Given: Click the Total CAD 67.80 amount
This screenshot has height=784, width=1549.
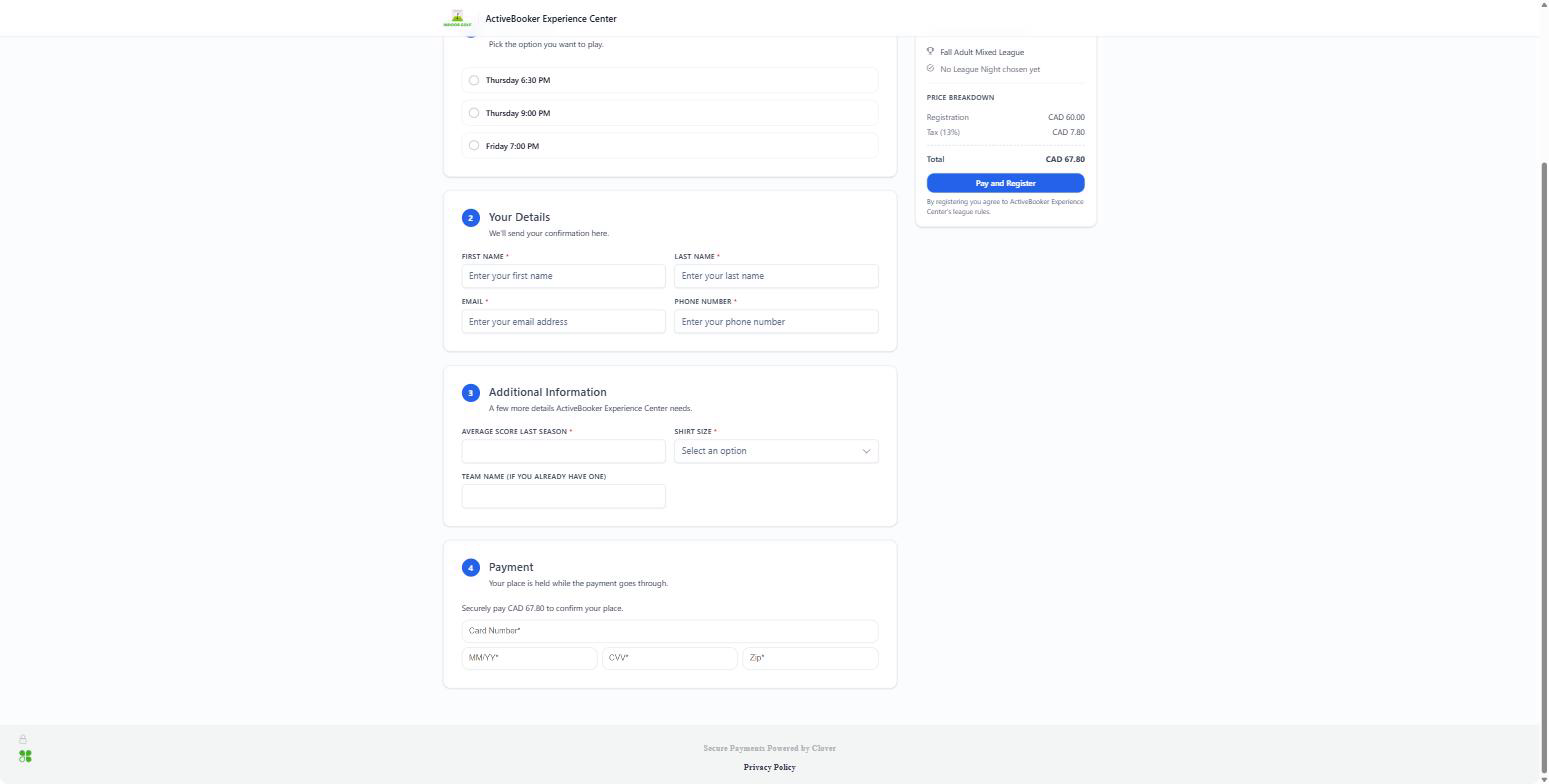Looking at the screenshot, I should tap(1065, 159).
